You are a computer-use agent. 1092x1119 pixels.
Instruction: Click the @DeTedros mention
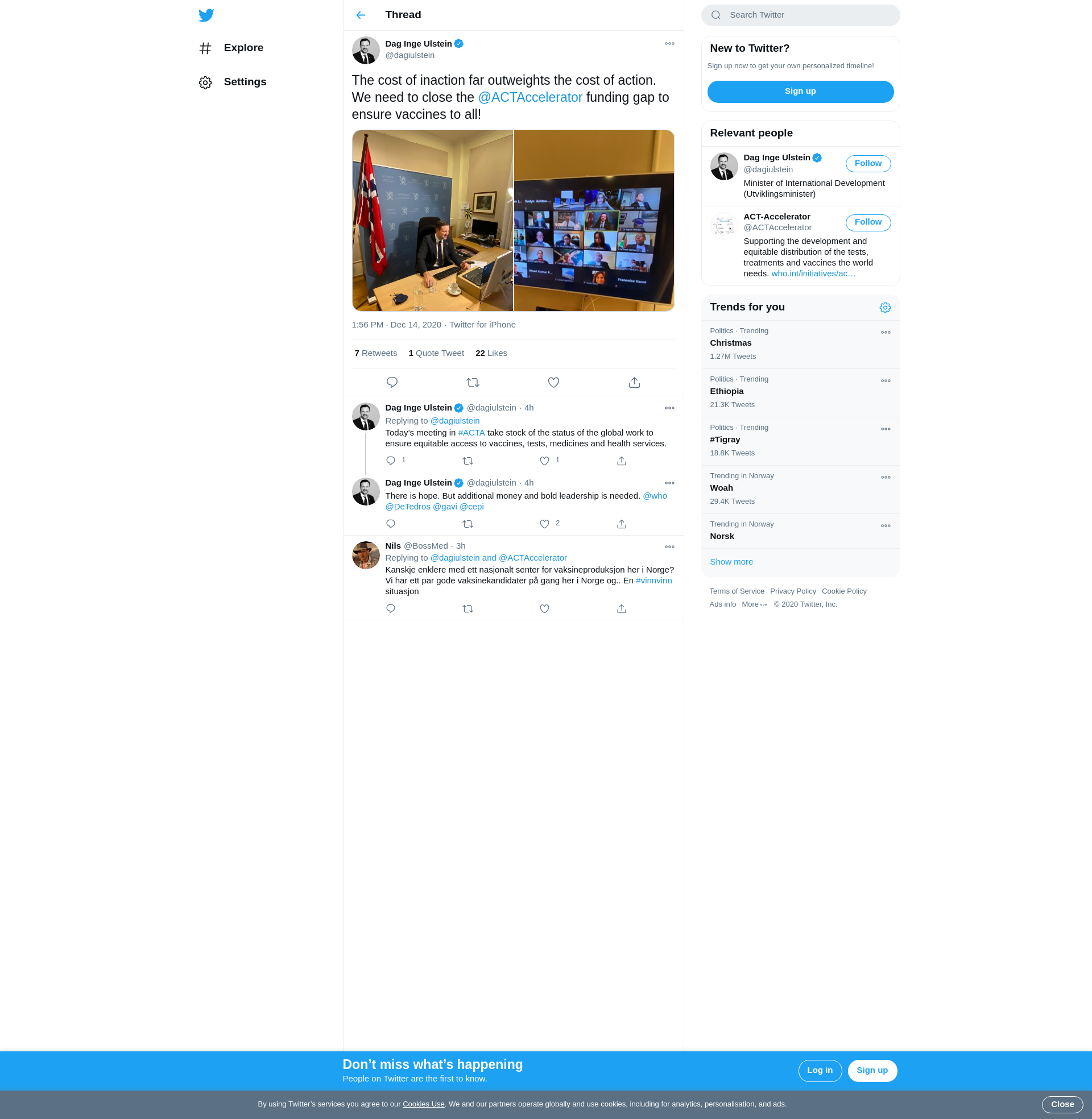coord(408,507)
